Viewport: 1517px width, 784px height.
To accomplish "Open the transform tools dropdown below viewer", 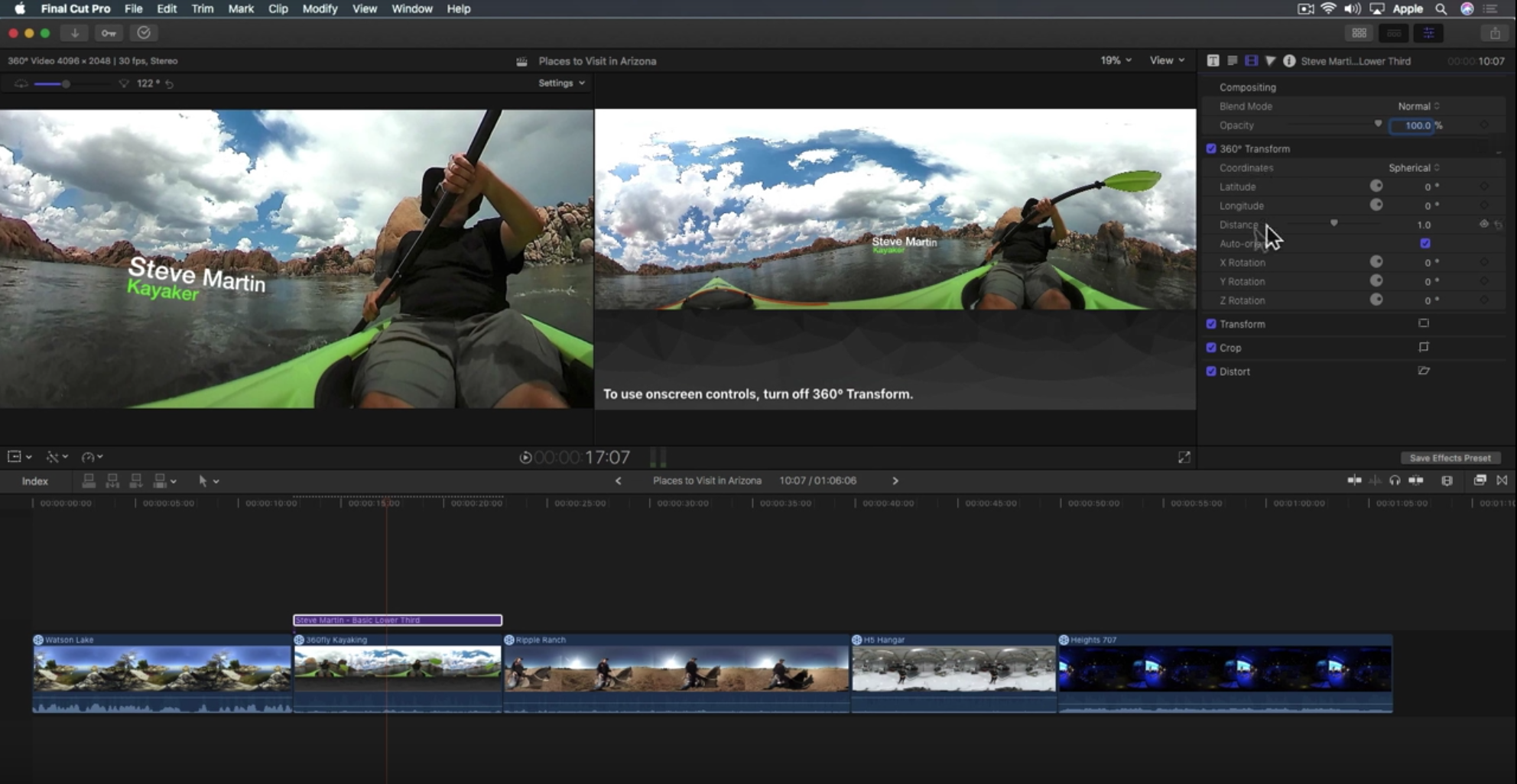I will click(19, 457).
